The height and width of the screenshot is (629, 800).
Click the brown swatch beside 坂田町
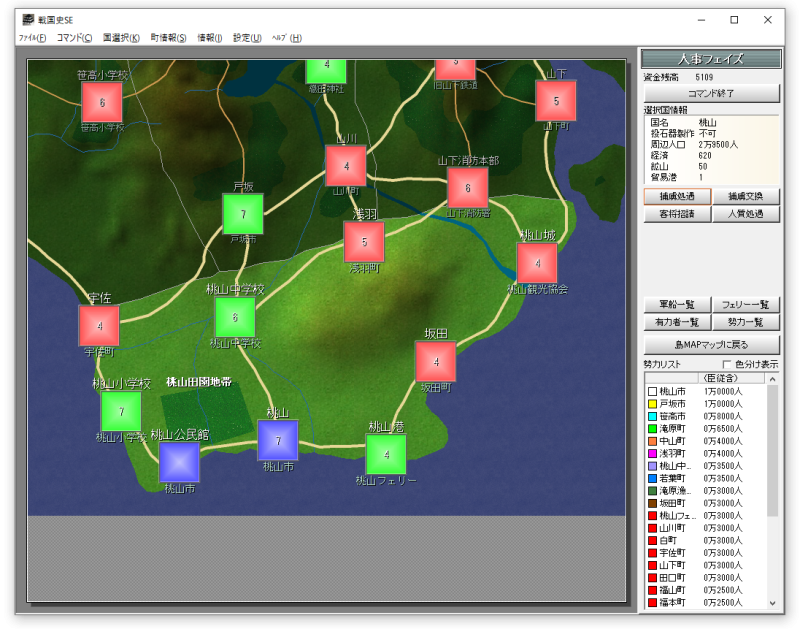pos(652,504)
